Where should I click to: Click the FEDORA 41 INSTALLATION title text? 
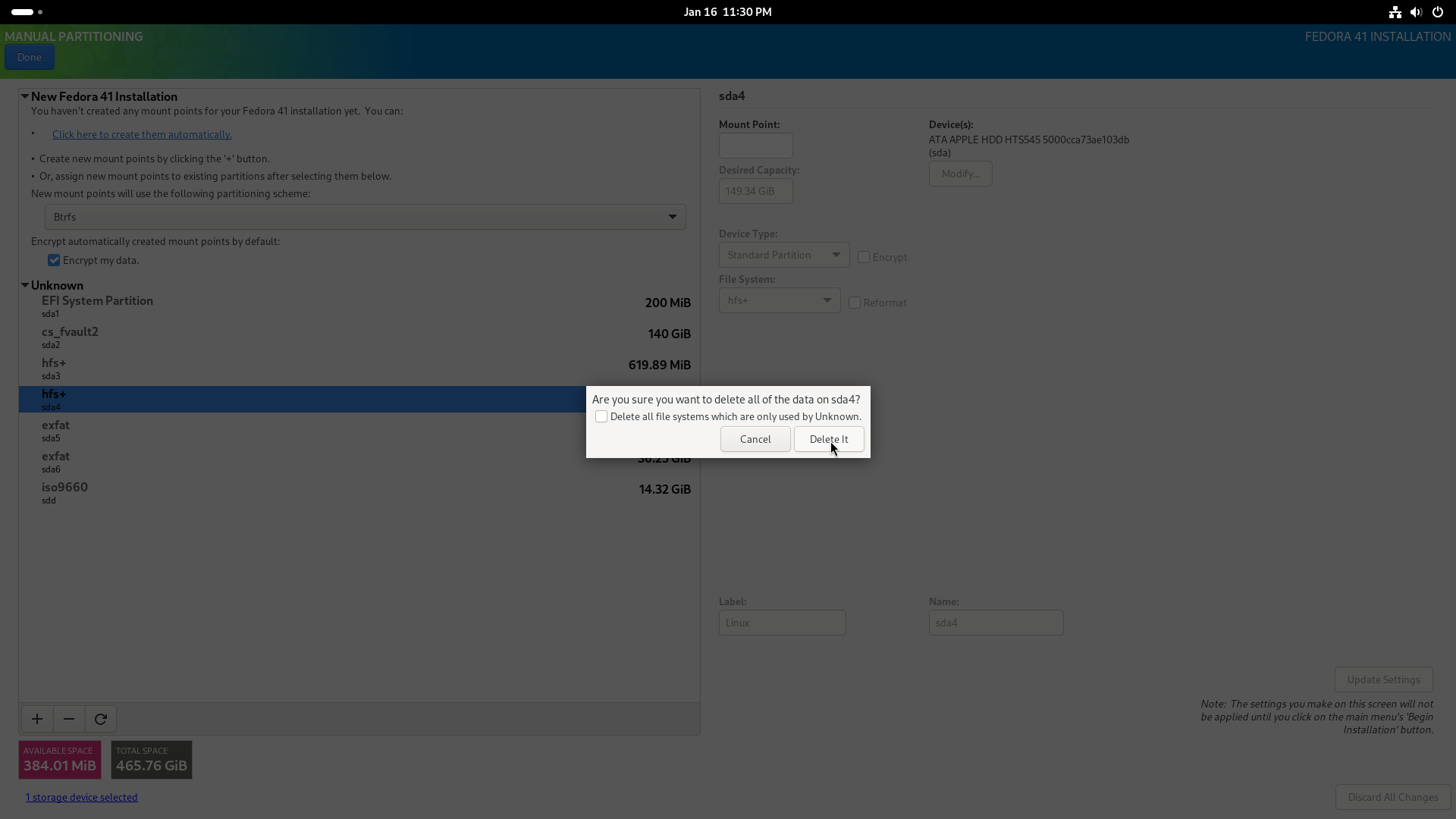[x=1378, y=36]
